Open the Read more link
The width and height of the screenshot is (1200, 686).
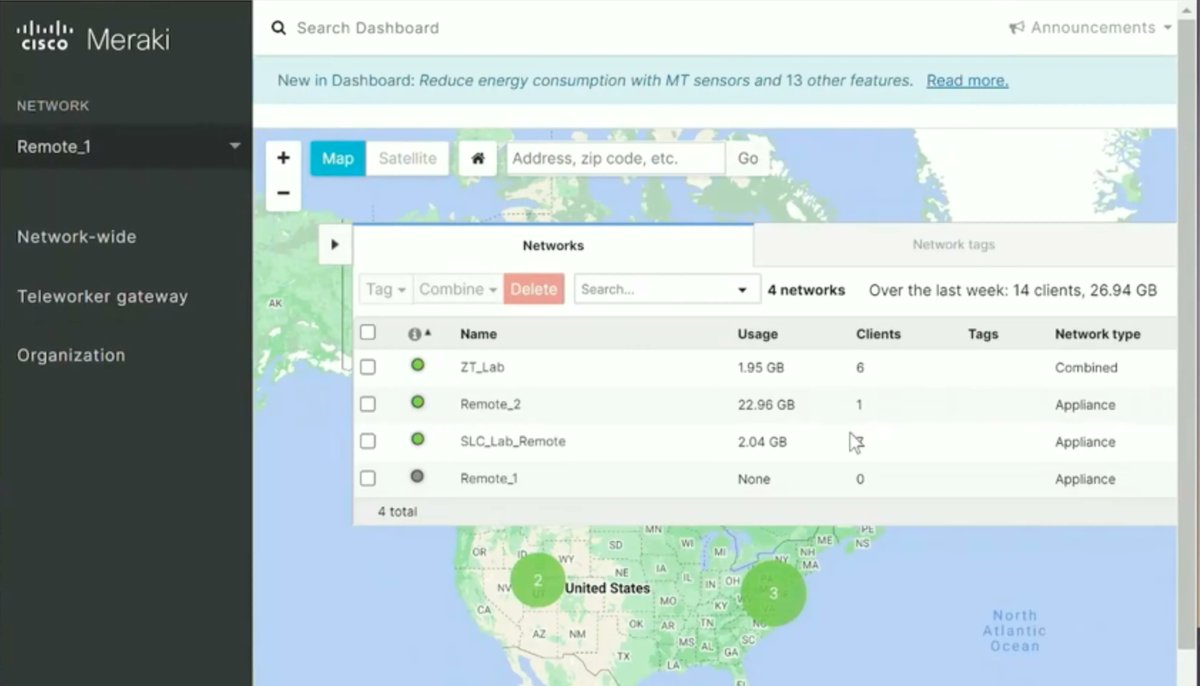tap(967, 81)
